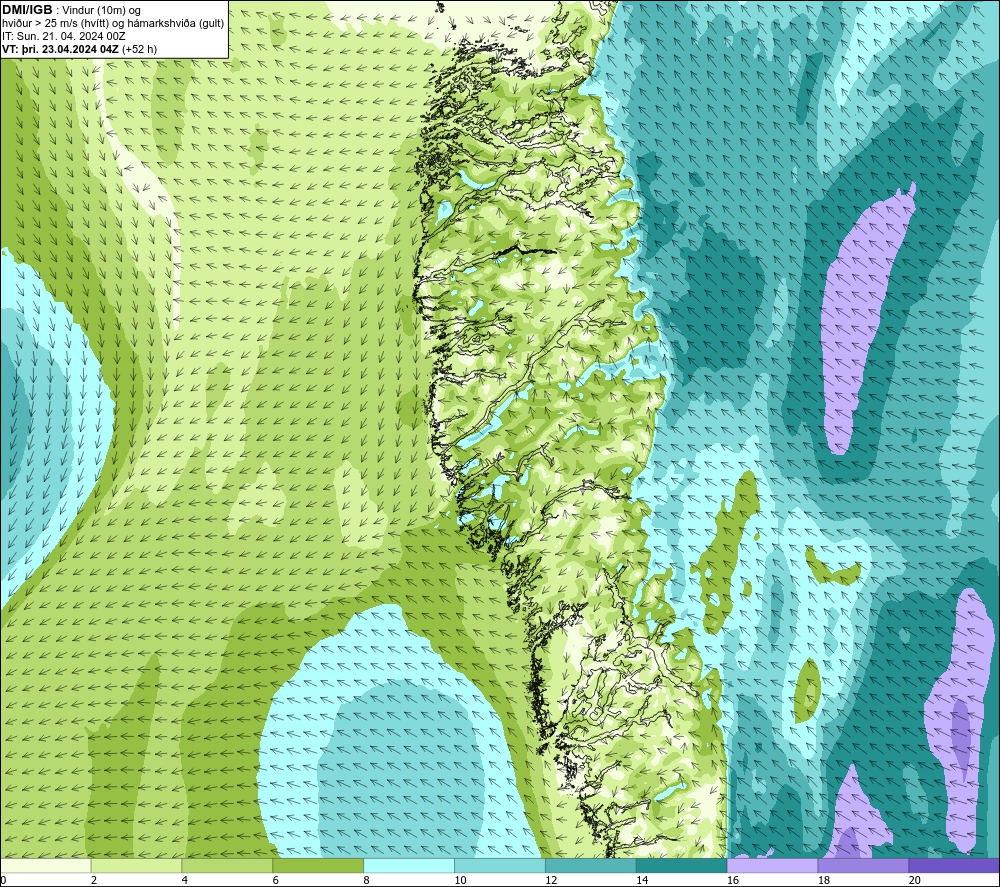Click the 2–4 m/s light green swatch
Screen dimensions: 1000x887
[136, 865]
